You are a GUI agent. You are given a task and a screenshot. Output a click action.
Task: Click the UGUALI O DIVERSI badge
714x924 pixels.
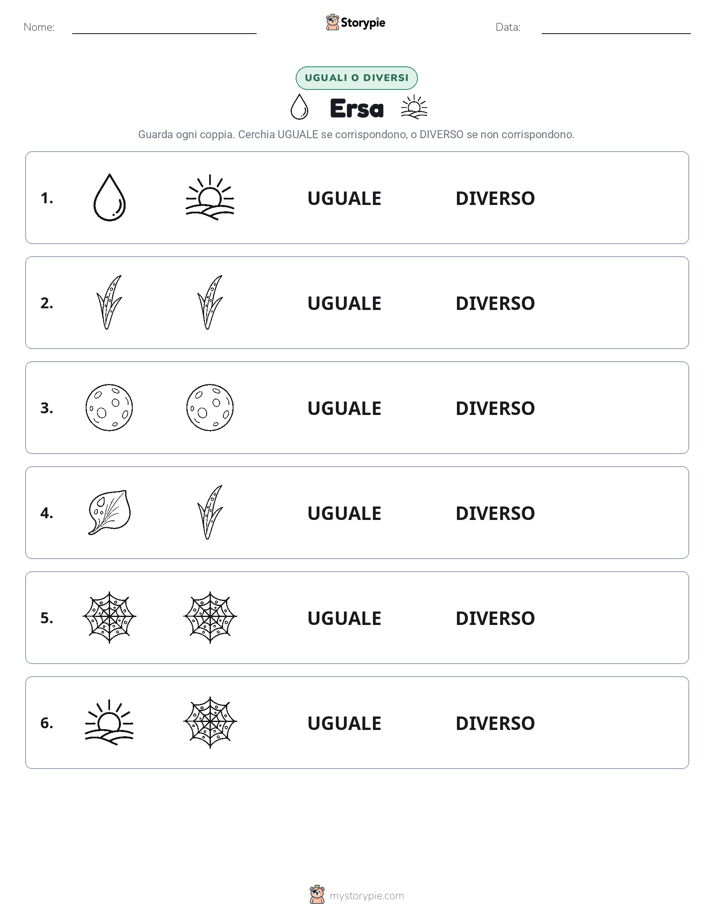(x=356, y=78)
